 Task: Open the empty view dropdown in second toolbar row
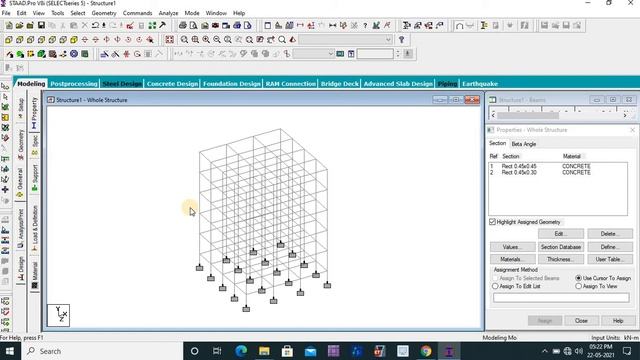pos(346,40)
